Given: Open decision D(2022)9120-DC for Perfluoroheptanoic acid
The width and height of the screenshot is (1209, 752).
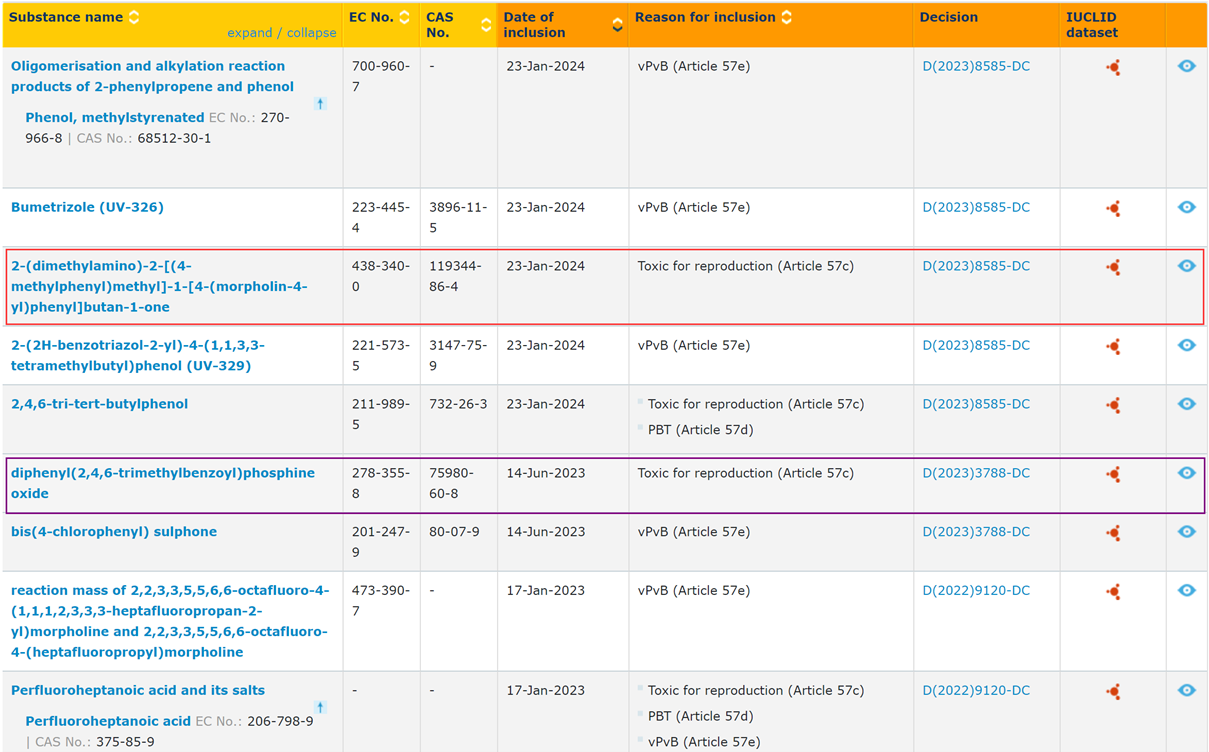Looking at the screenshot, I should pyautogui.click(x=976, y=690).
